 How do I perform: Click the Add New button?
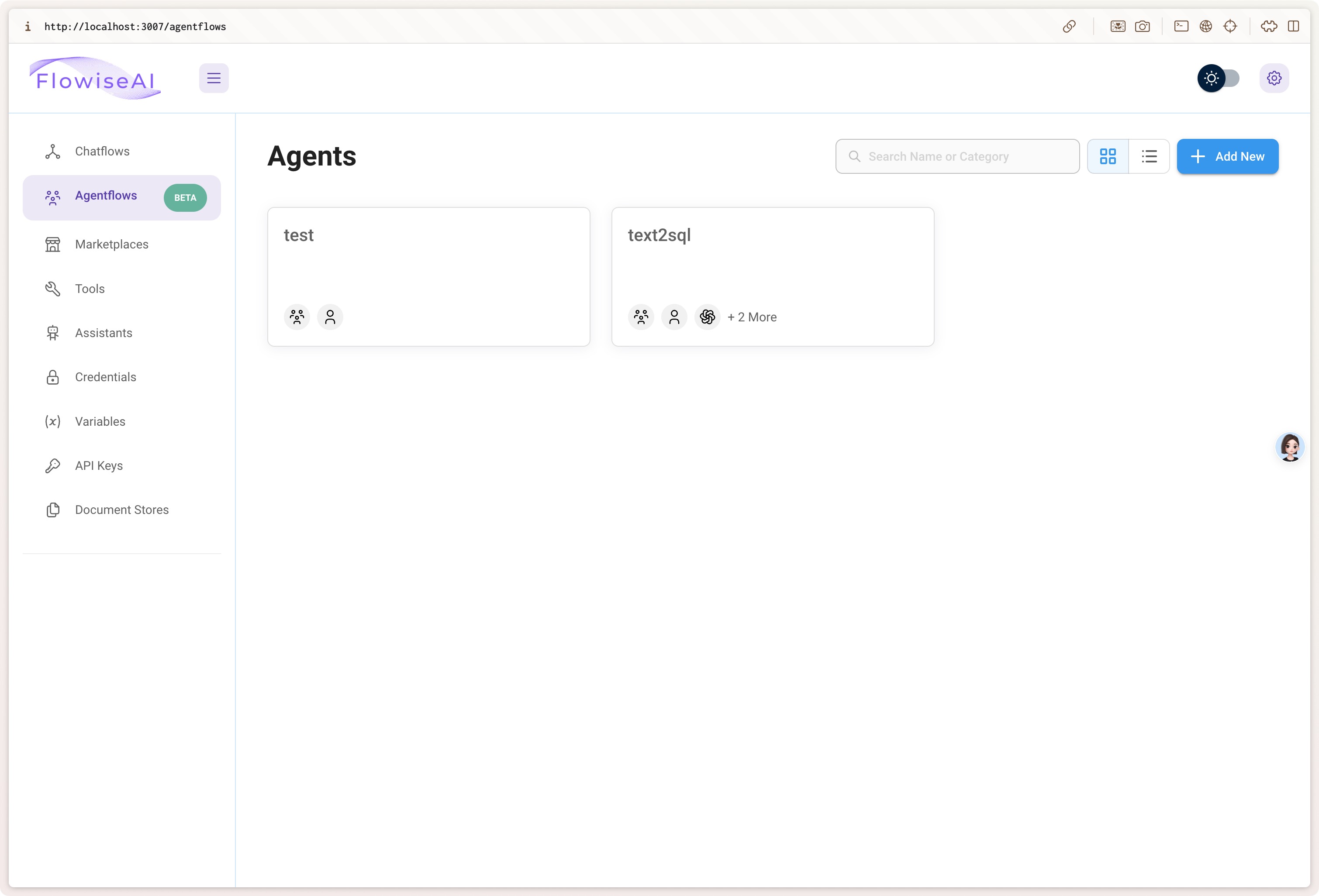pos(1227,156)
